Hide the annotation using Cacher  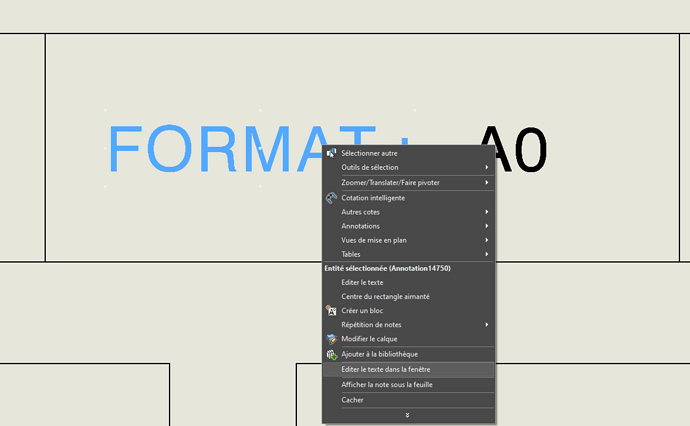[352, 400]
